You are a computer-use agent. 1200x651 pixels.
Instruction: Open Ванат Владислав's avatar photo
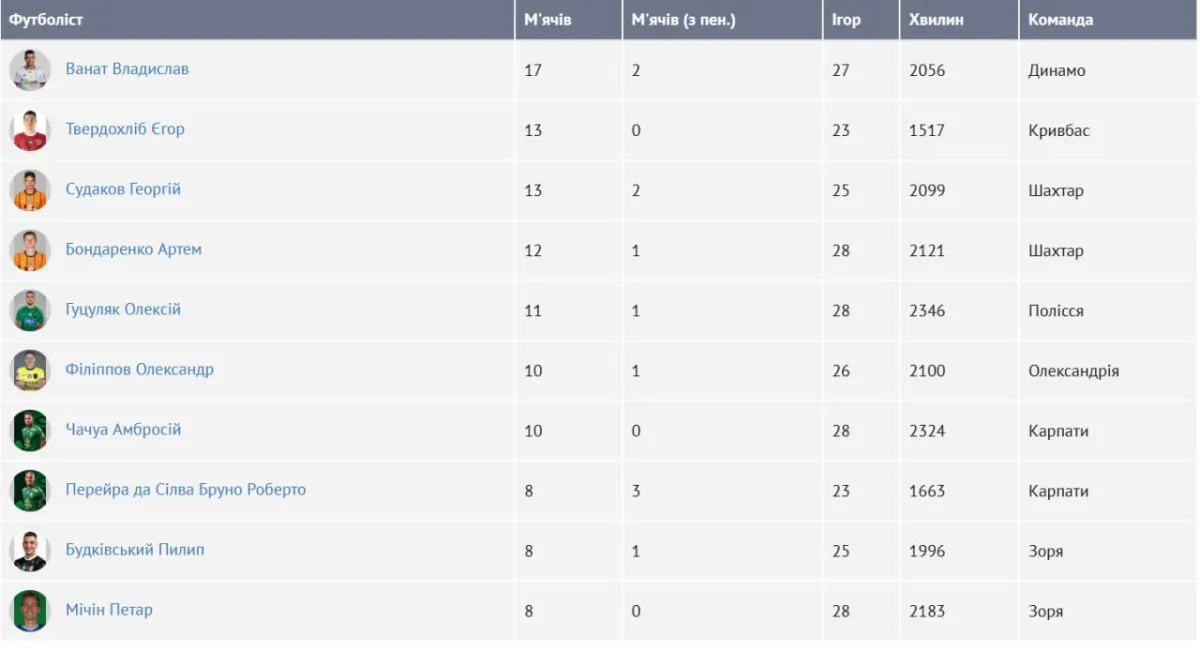tap(30, 70)
